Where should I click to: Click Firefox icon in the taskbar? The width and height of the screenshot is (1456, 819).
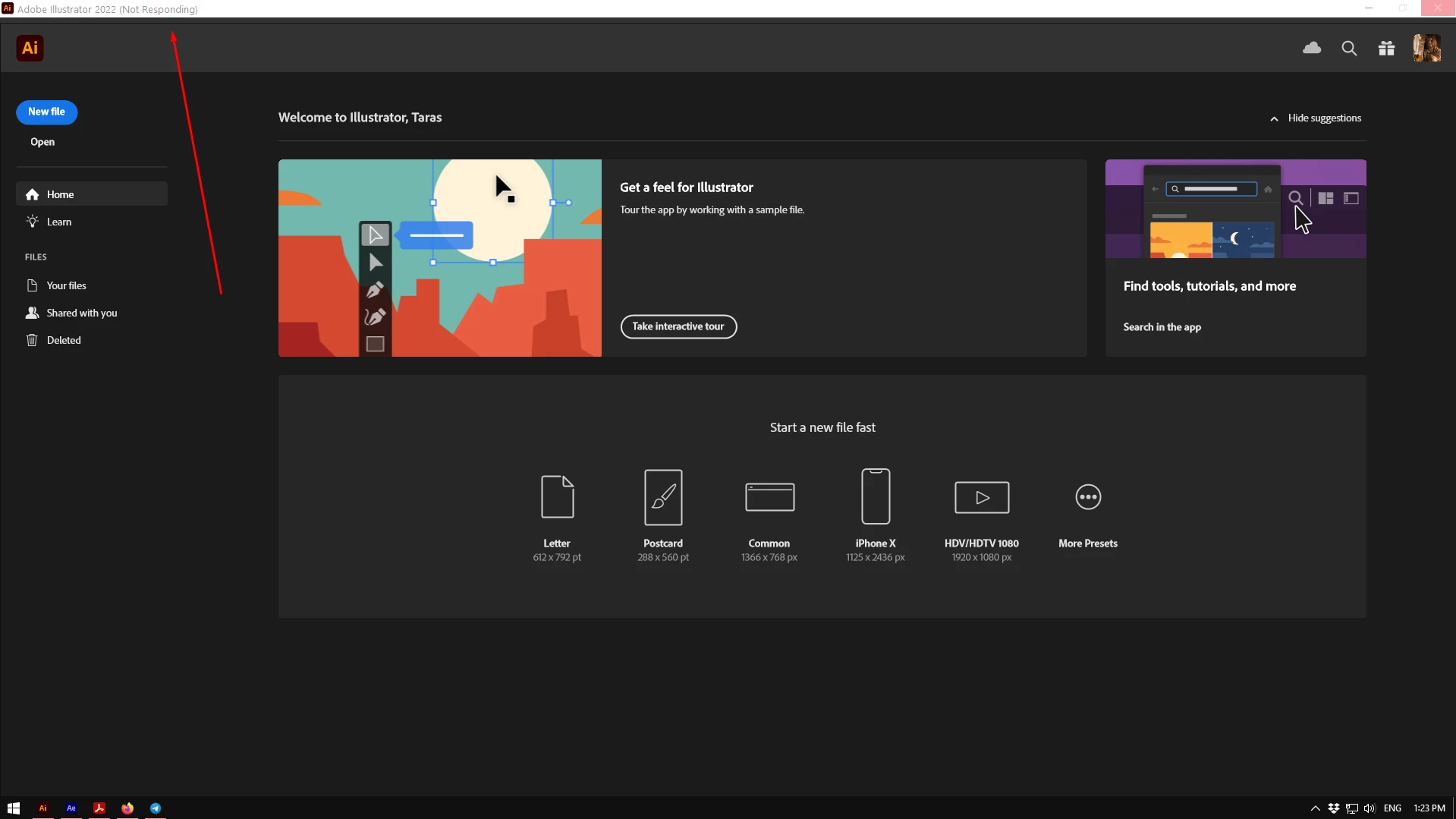pyautogui.click(x=127, y=808)
